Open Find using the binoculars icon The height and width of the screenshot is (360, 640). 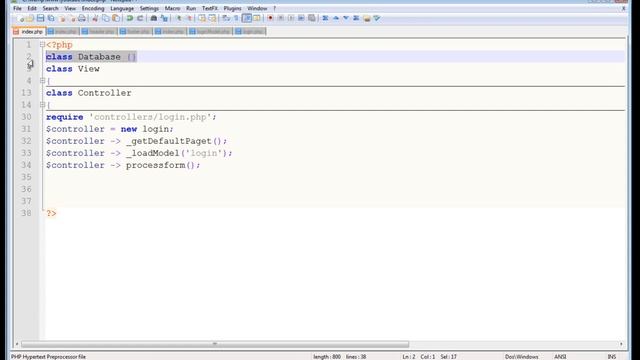tap(153, 18)
